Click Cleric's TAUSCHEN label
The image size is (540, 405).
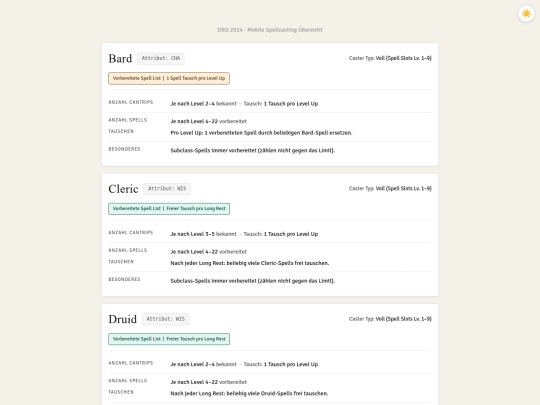[121, 262]
